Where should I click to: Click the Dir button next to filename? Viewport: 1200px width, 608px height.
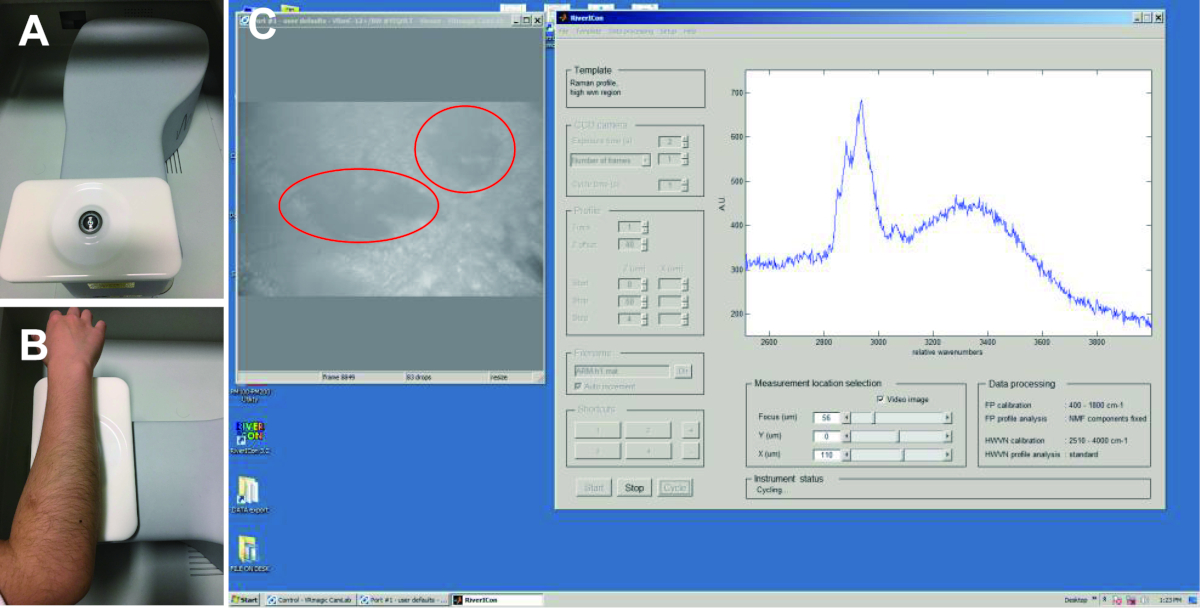684,371
